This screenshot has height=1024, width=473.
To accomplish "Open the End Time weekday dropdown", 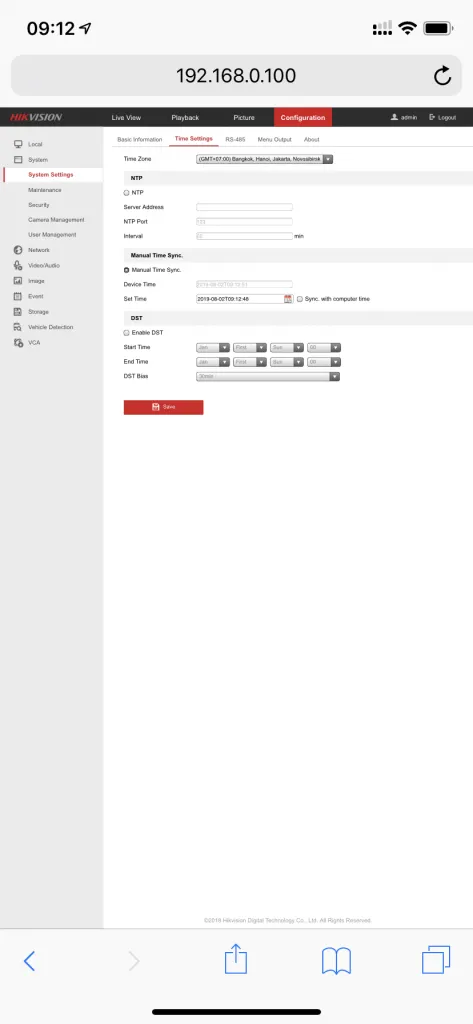I will click(x=287, y=362).
